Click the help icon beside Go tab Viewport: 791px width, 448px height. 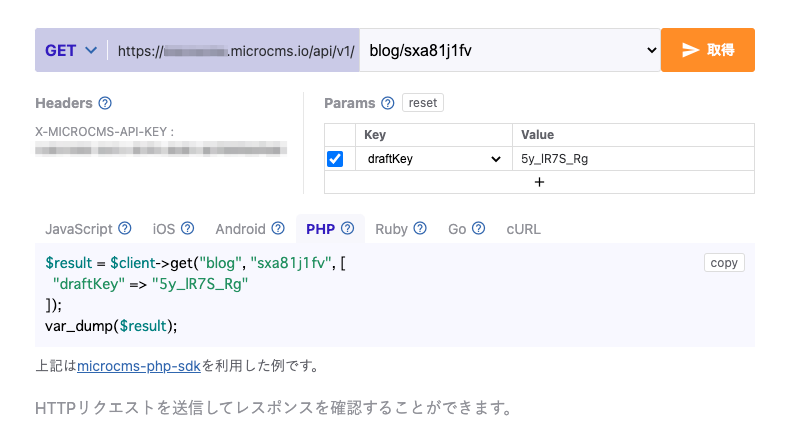(479, 229)
